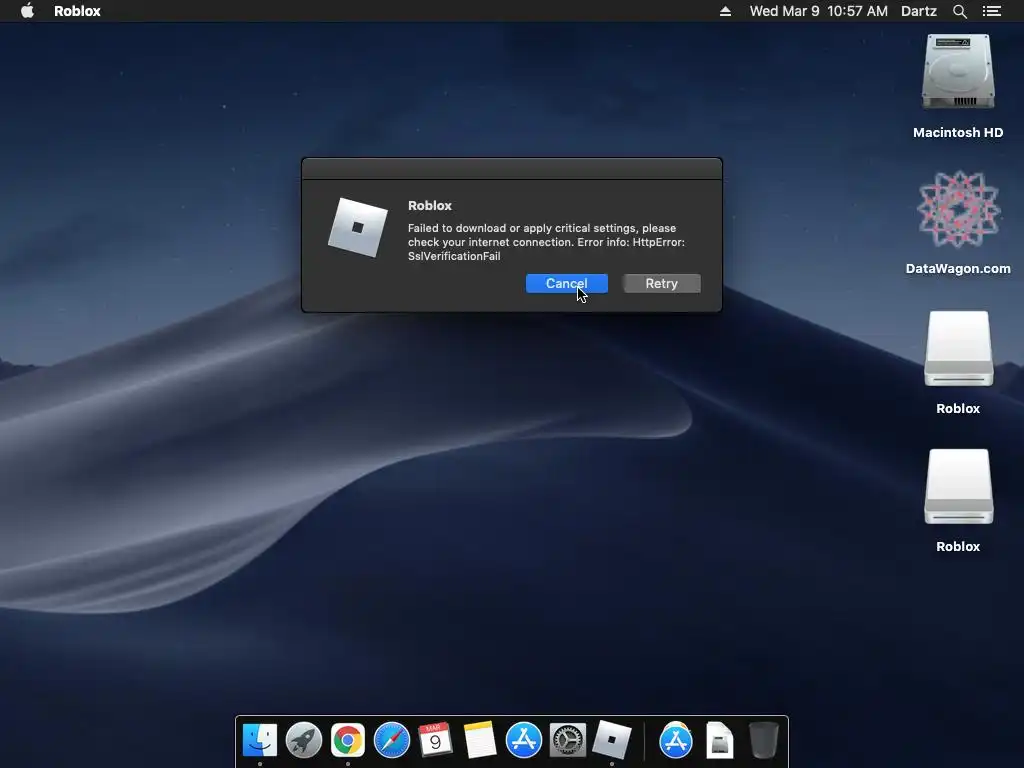
Task: Click the Roblox dialog title bar
Action: pyautogui.click(x=512, y=168)
